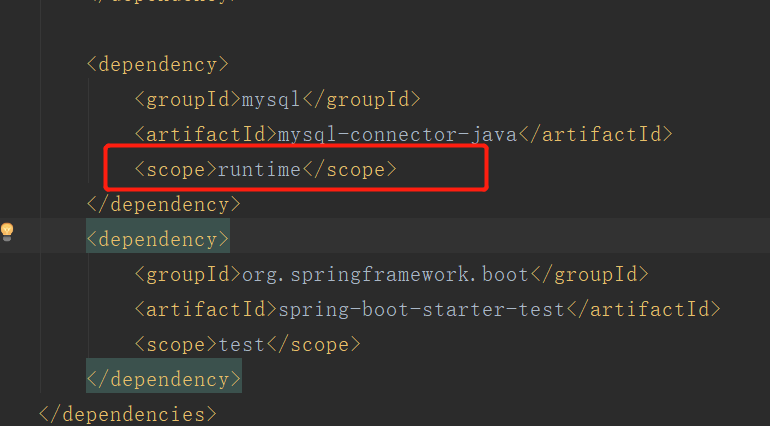Click the test scope line
The image size is (770, 426).
tap(248, 344)
